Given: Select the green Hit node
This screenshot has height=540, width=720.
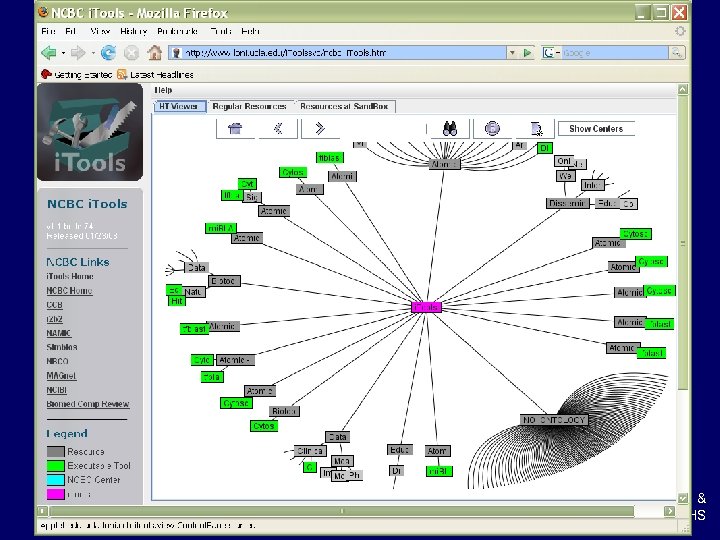Looking at the screenshot, I should coord(177,301).
